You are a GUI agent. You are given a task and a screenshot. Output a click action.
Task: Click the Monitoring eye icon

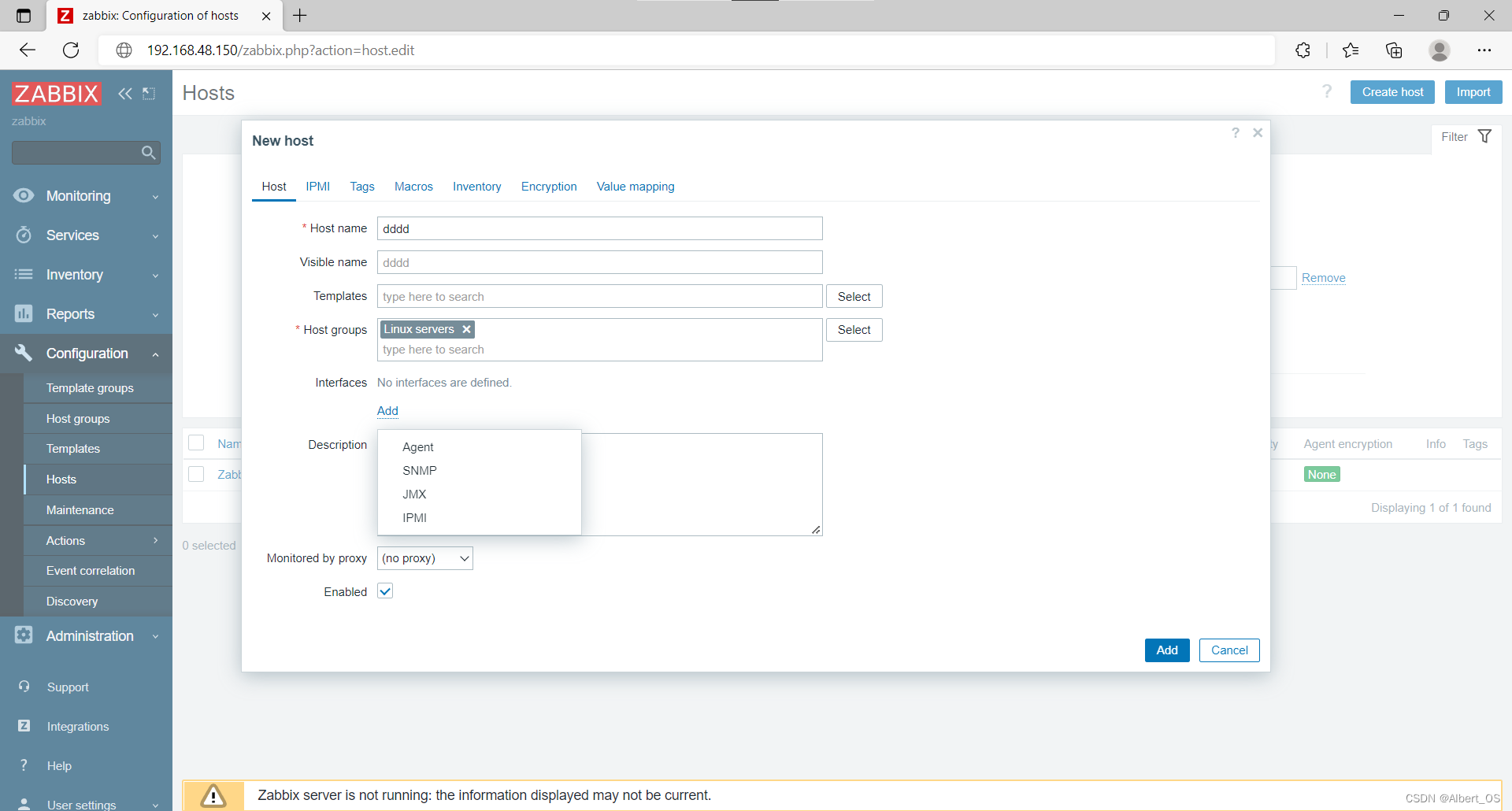click(24, 195)
